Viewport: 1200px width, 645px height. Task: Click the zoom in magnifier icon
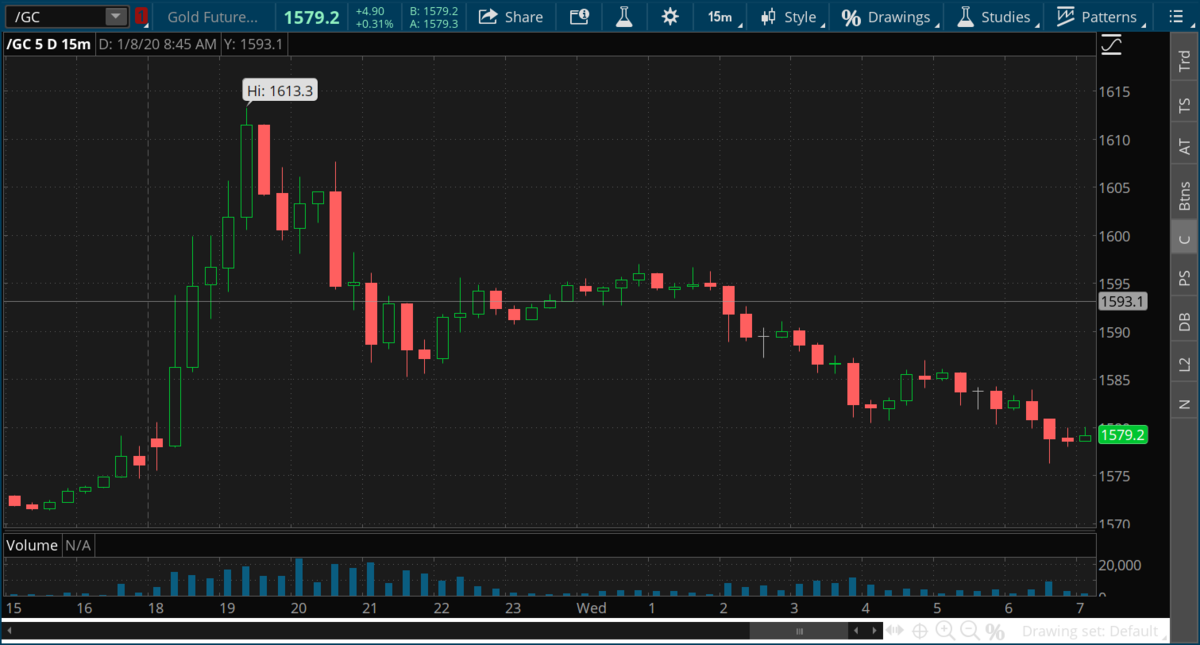click(x=944, y=631)
